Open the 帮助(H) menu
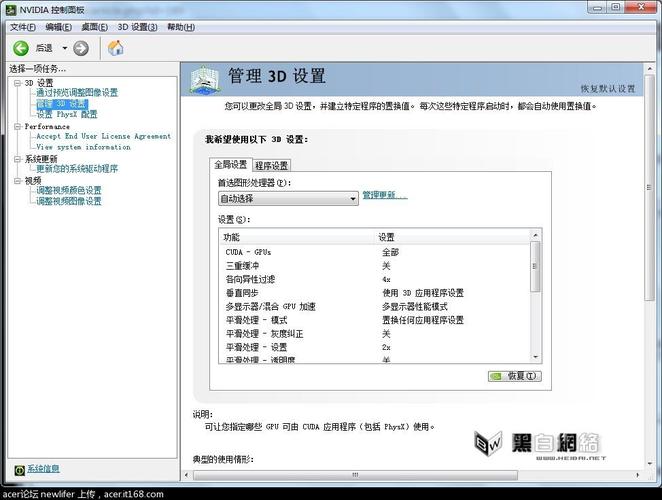This screenshot has width=662, height=500. pos(181,27)
